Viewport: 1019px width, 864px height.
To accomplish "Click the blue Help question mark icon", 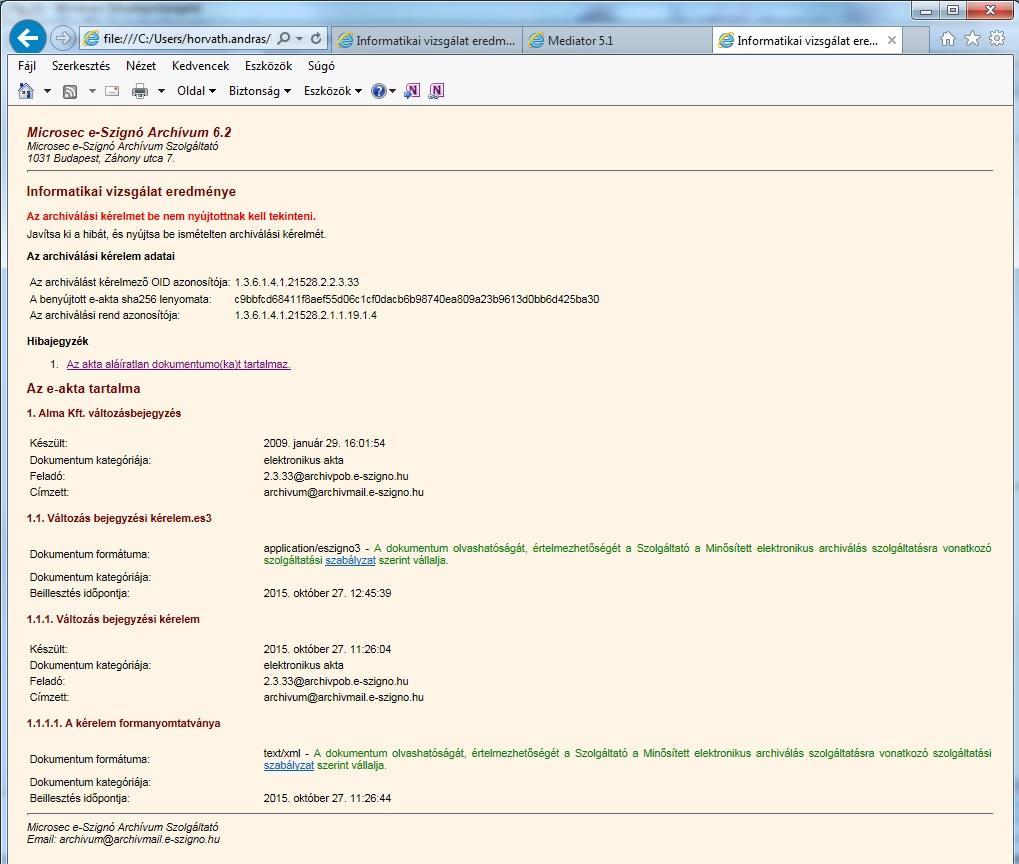I will pyautogui.click(x=378, y=91).
